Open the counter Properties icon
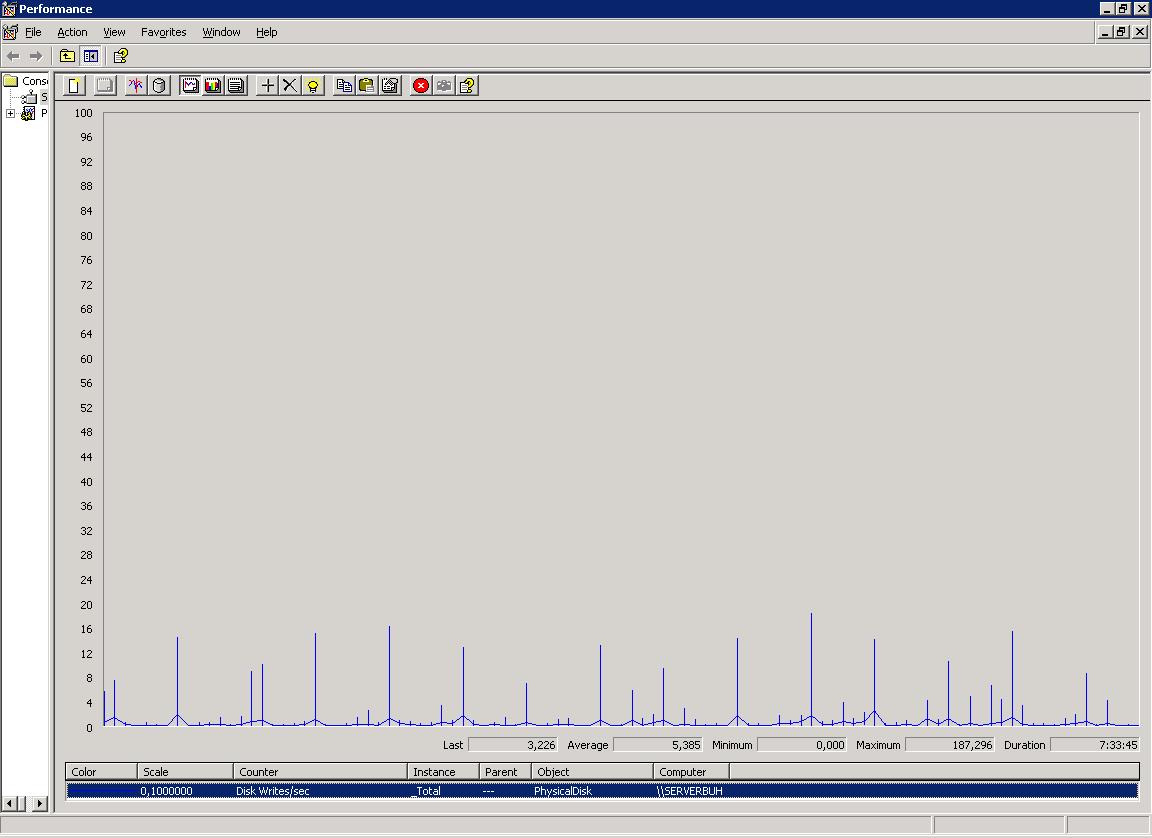Viewport: 1152px width, 838px height. (390, 86)
